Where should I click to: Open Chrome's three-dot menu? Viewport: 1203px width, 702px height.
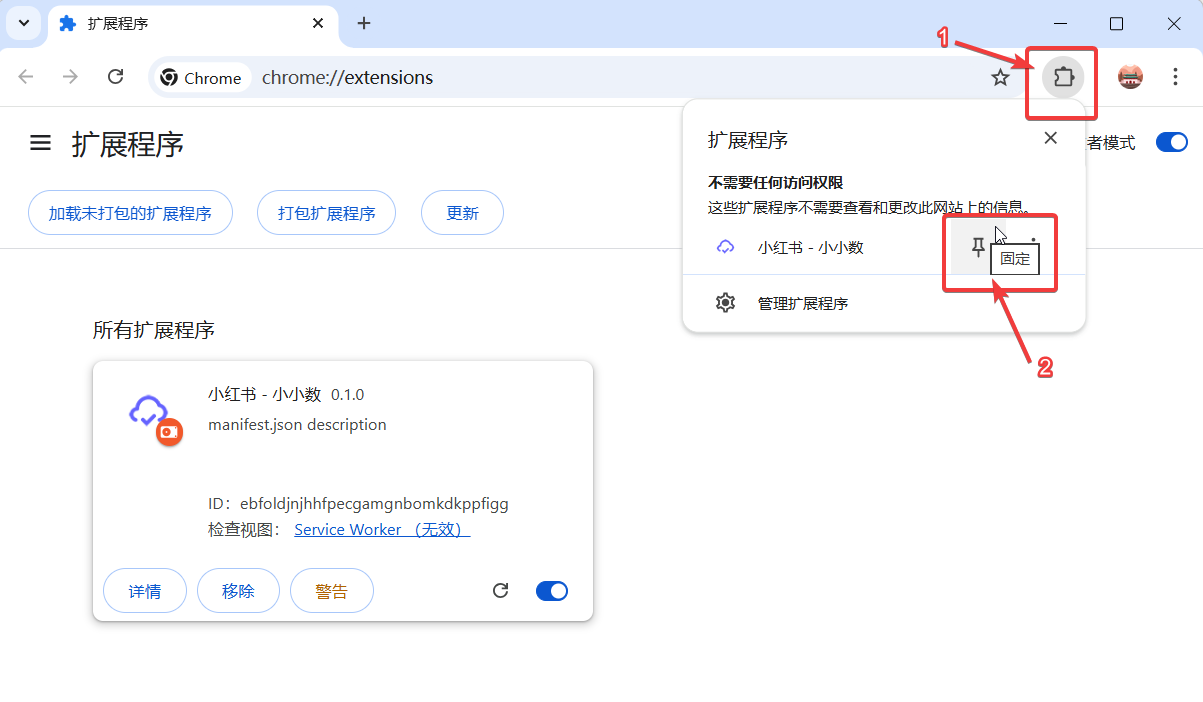tap(1175, 76)
